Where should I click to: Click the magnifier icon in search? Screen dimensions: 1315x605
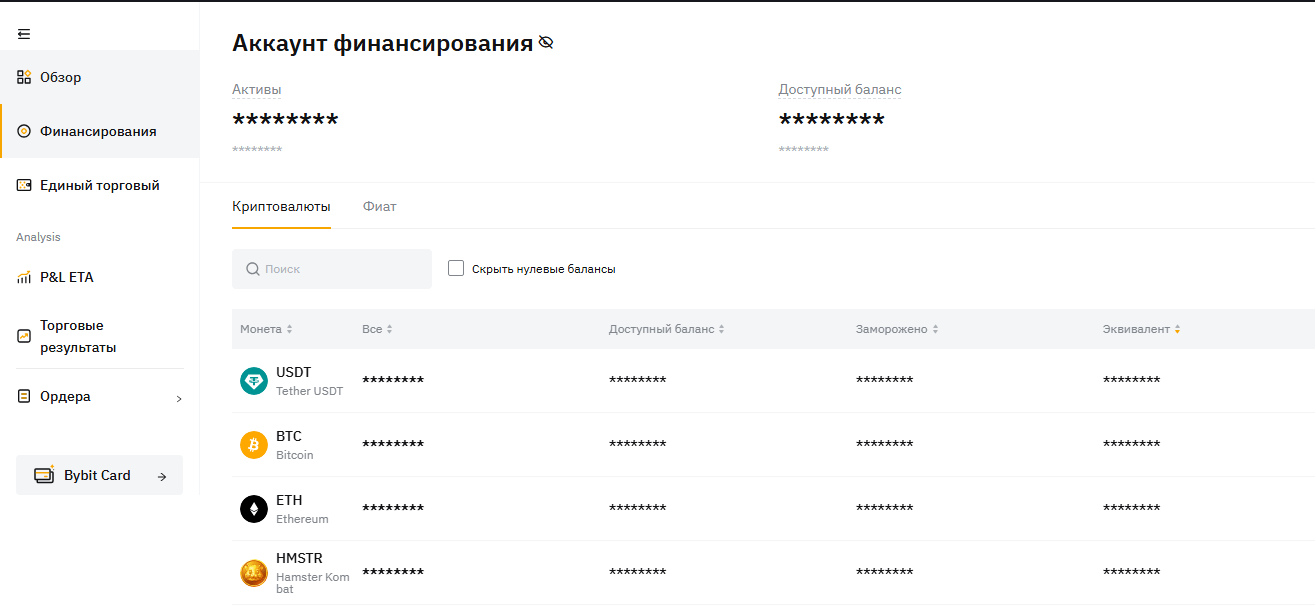pos(253,269)
